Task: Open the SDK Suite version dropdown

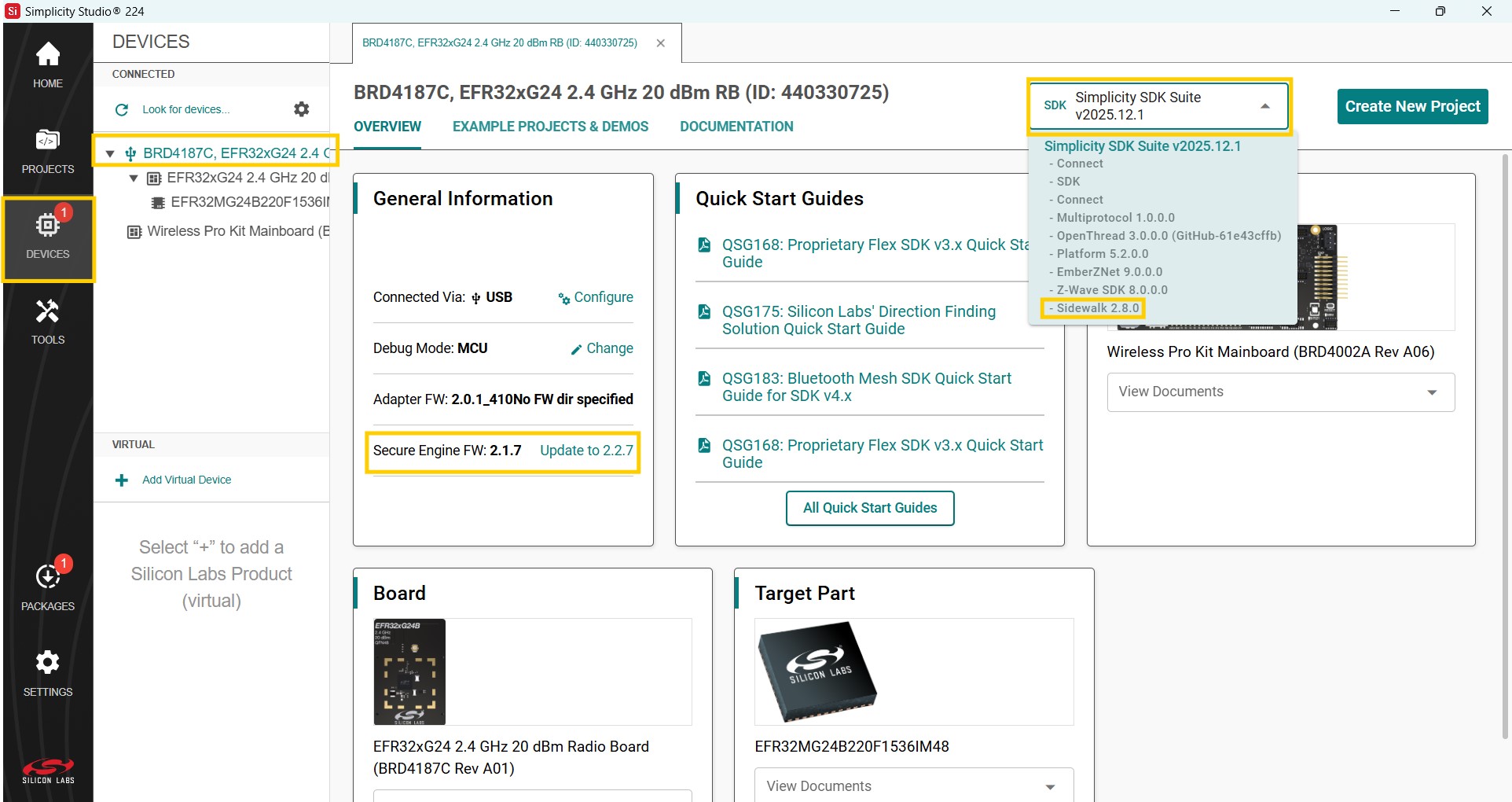Action: pyautogui.click(x=1159, y=106)
